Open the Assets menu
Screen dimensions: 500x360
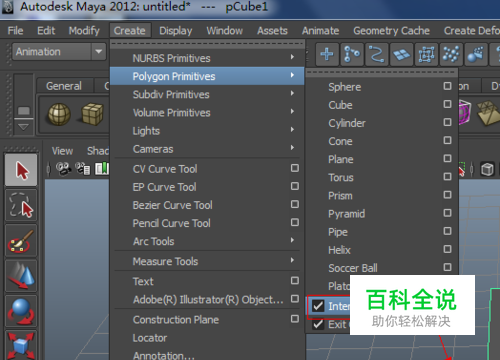pyautogui.click(x=272, y=31)
